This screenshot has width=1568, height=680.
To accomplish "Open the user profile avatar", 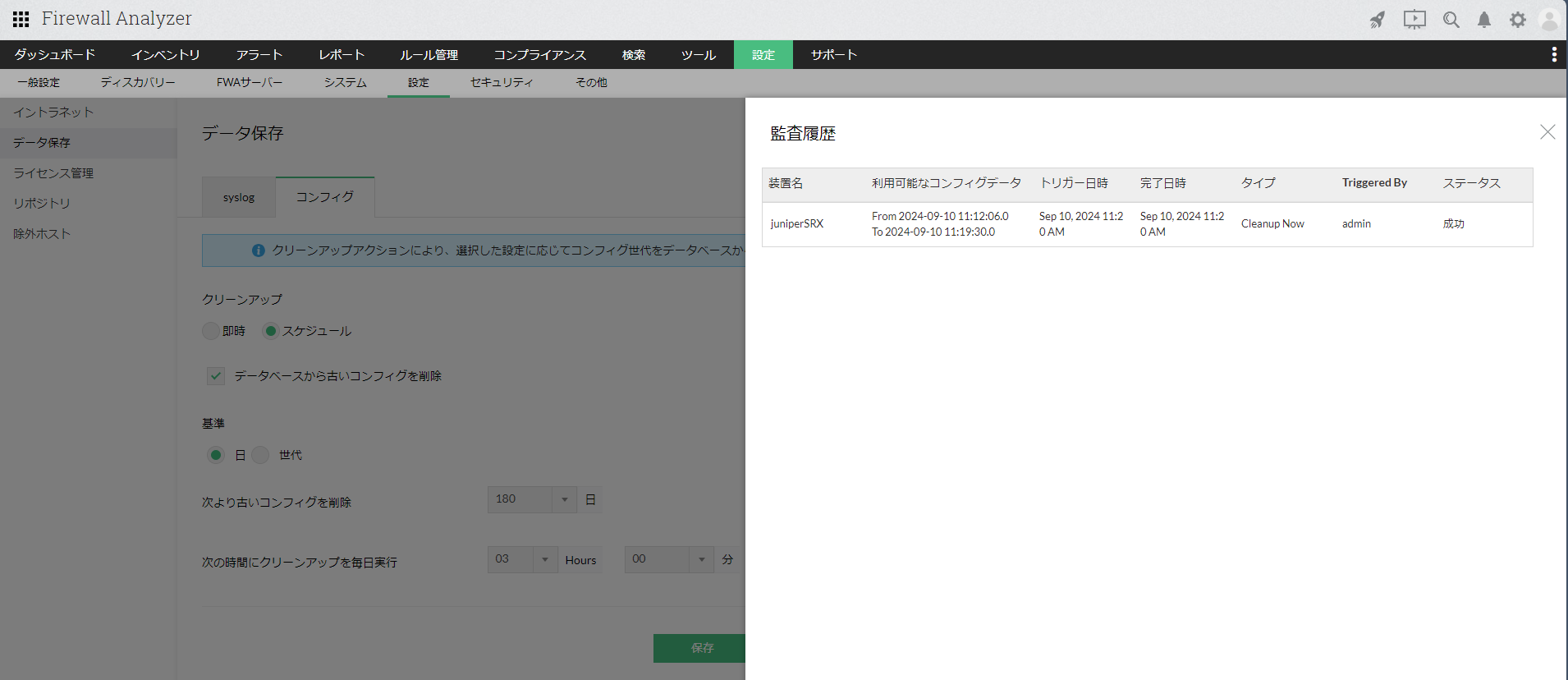I will coord(1549,20).
